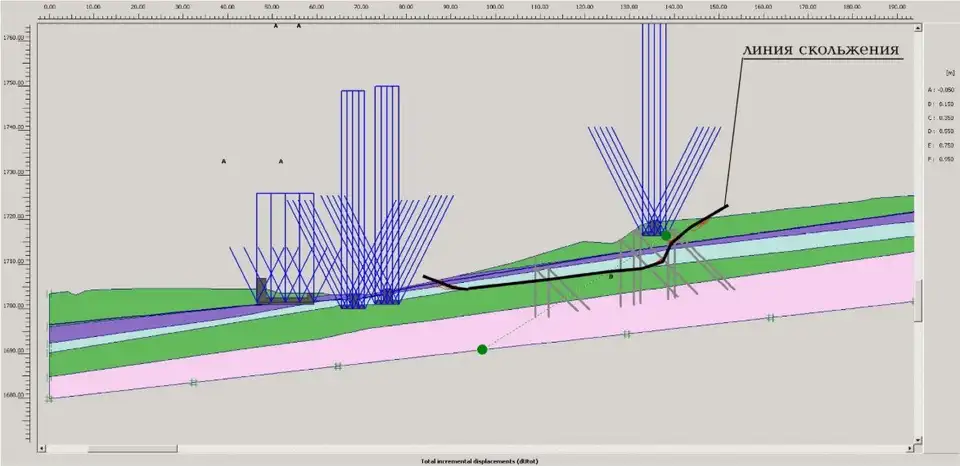This screenshot has width=960, height=466.
Task: Click the 1700.00 mark on vertical ruler
Action: pos(12,306)
